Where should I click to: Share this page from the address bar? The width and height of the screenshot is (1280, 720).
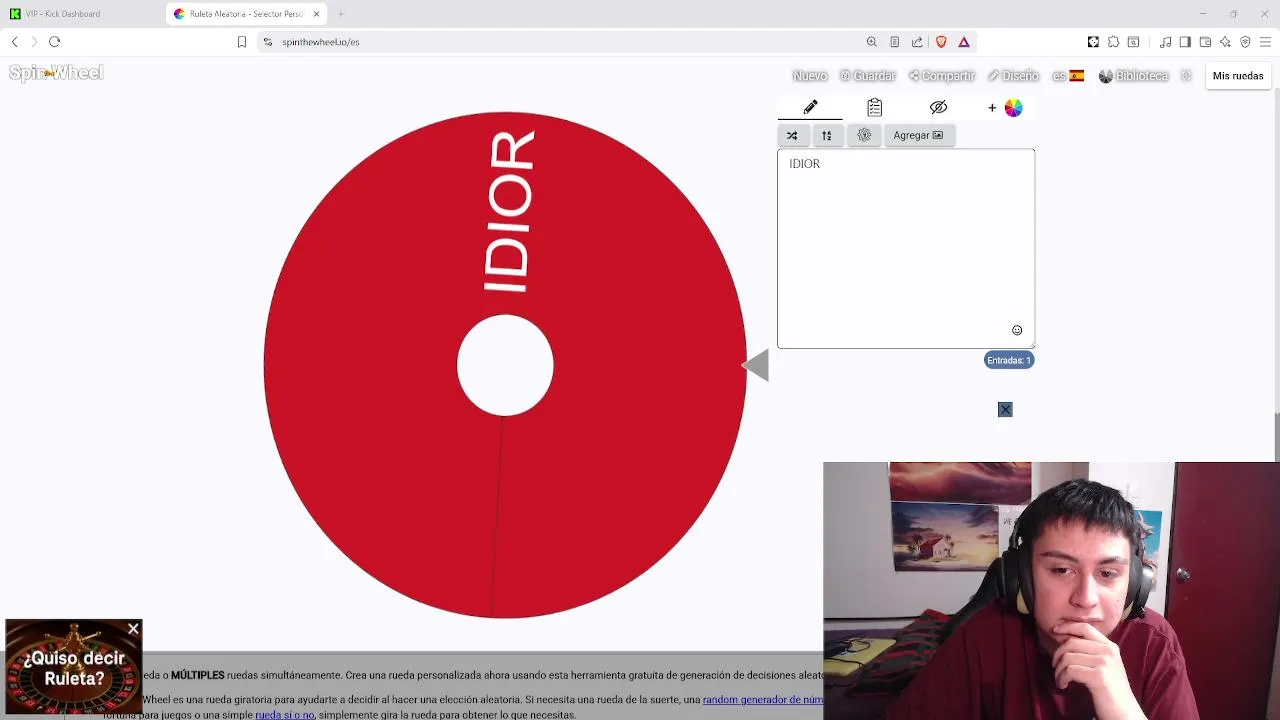(917, 42)
